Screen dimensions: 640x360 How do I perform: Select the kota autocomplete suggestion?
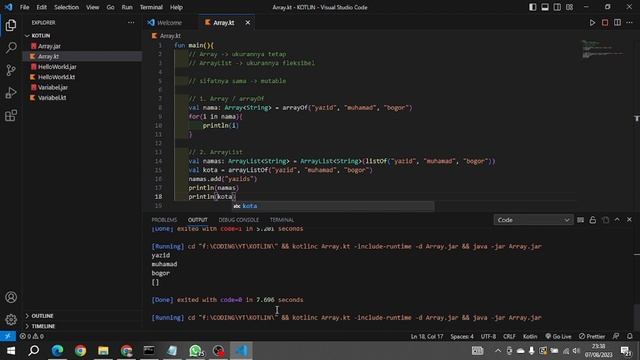(333, 206)
